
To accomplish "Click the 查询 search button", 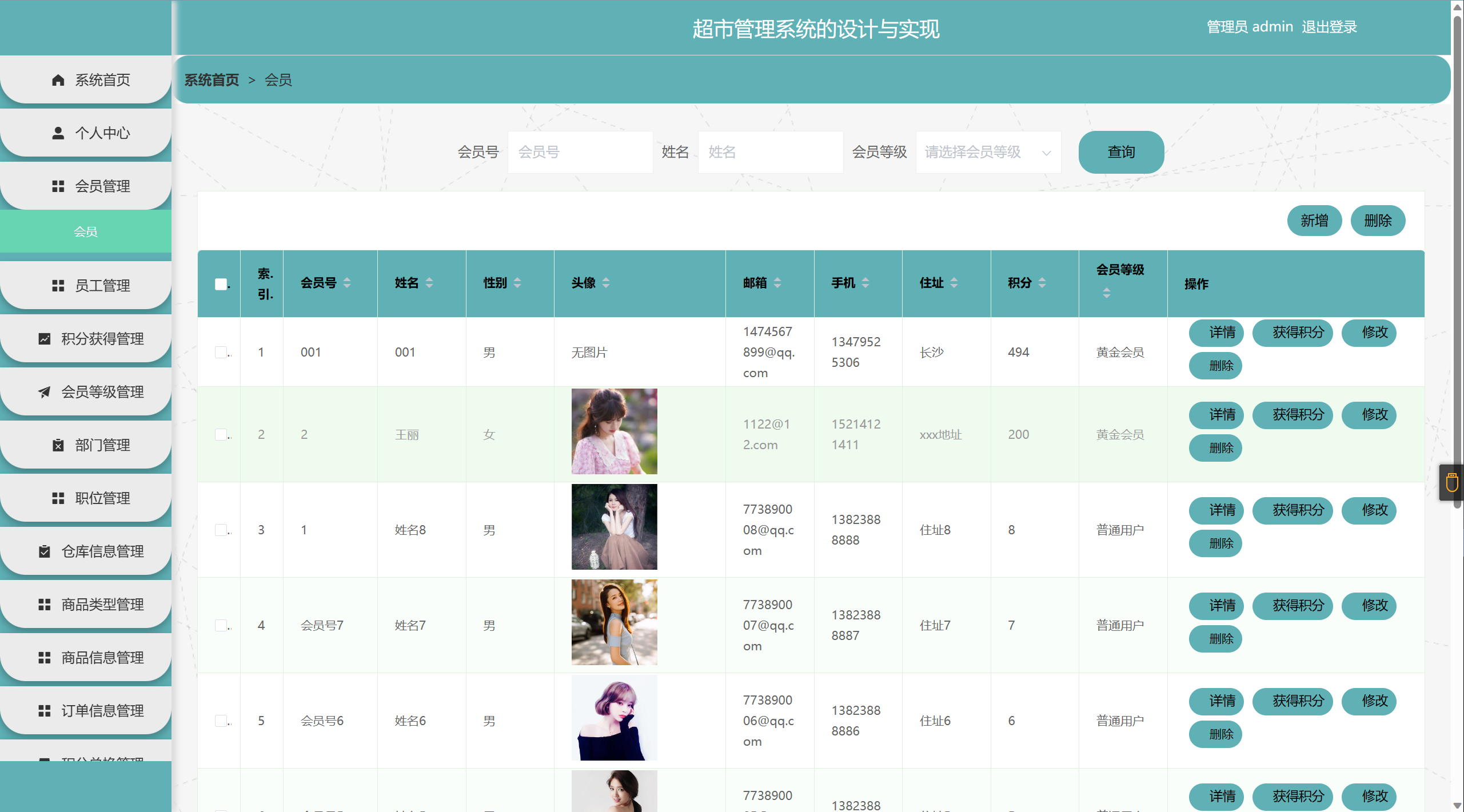I will point(1120,152).
